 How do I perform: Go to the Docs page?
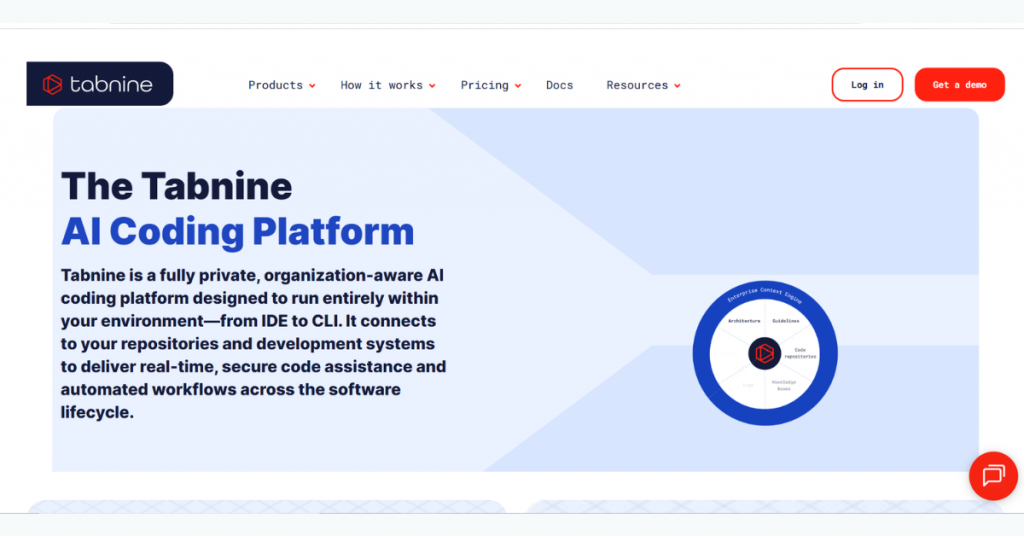click(x=560, y=85)
